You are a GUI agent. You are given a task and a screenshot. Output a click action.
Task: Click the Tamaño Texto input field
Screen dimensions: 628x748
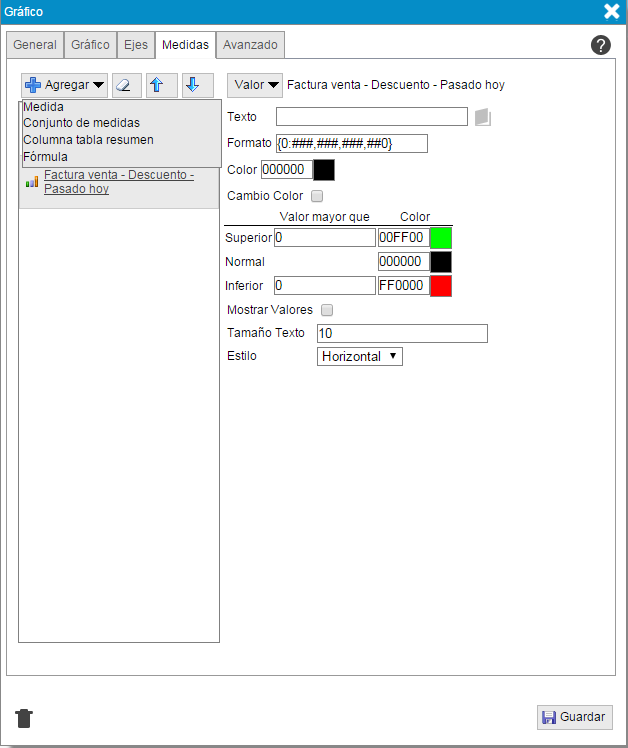[x=402, y=333]
